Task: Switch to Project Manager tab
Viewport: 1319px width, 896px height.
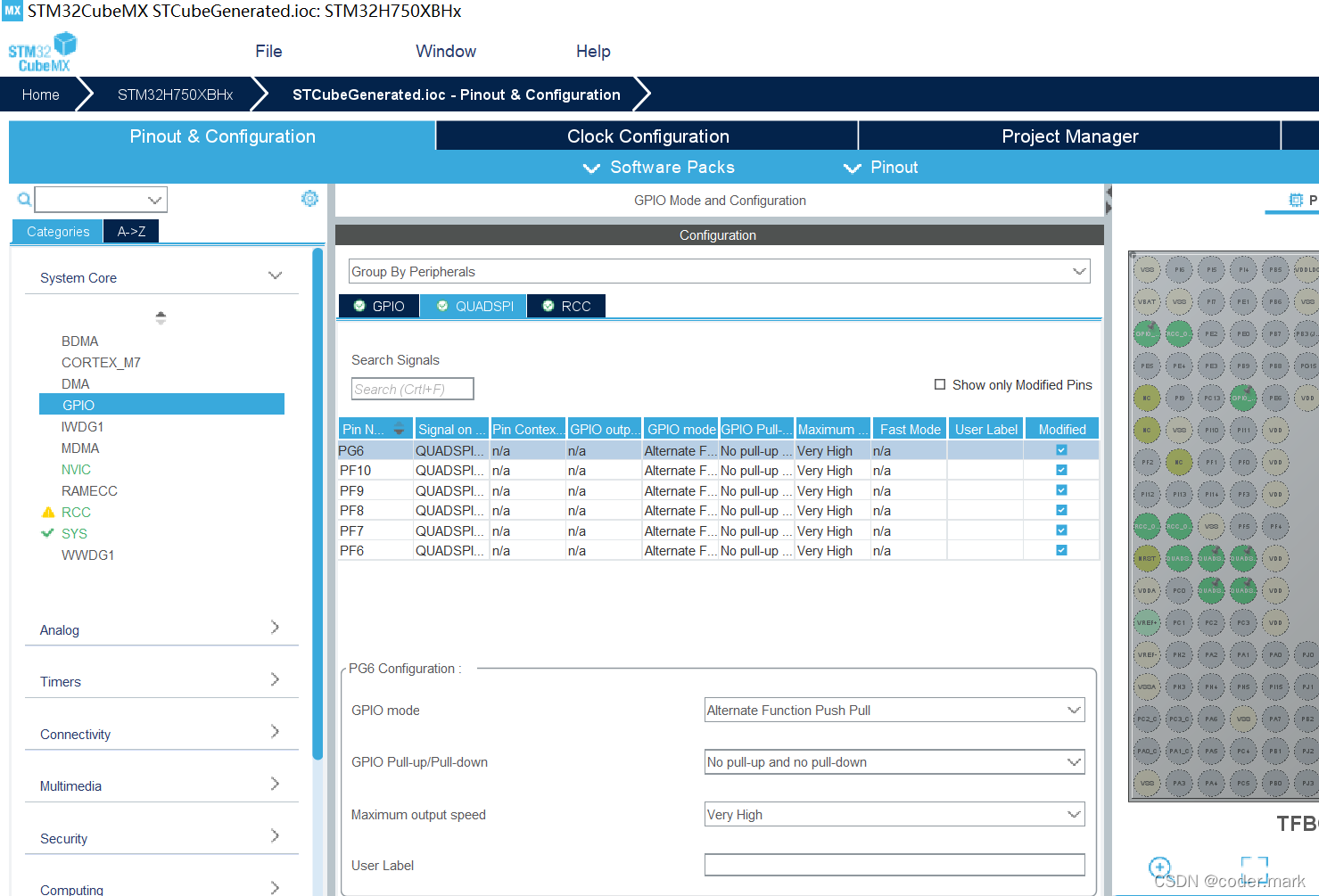Action: click(1069, 136)
